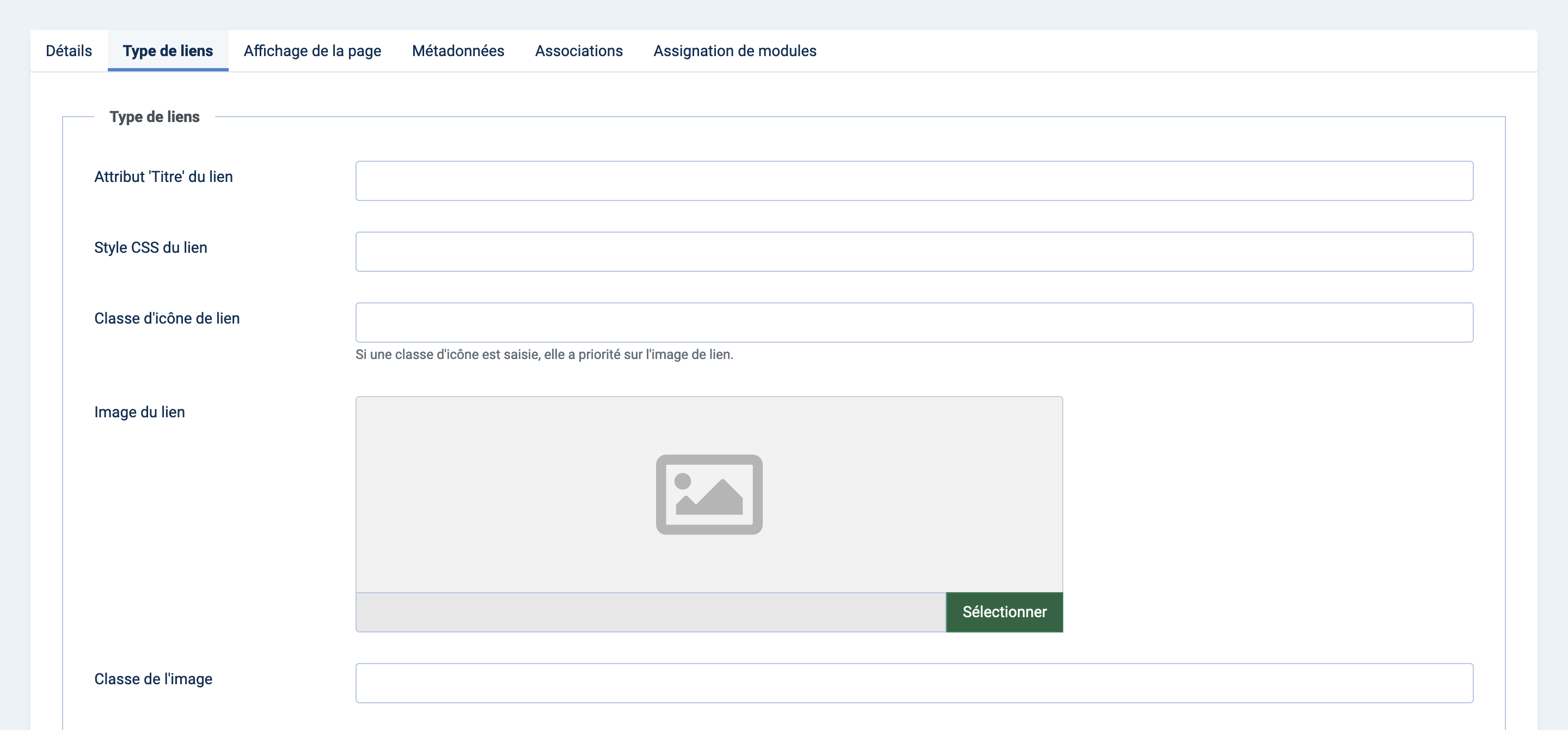Image resolution: width=1568 pixels, height=730 pixels.
Task: Click the Classe de l'image input
Action: [914, 683]
